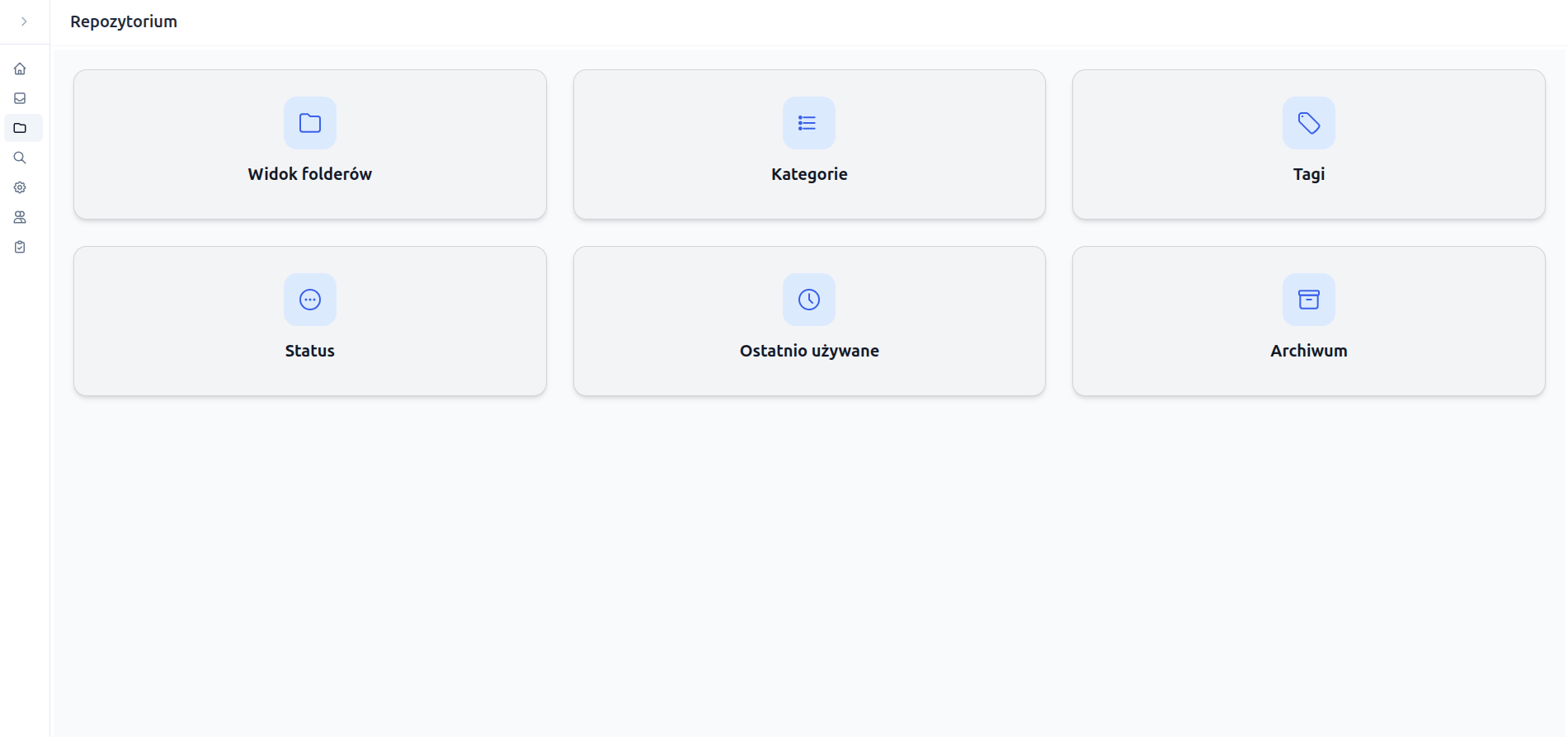Image resolution: width=1568 pixels, height=737 pixels.
Task: Open the clipboard tasks icon in sidebar
Action: (20, 247)
